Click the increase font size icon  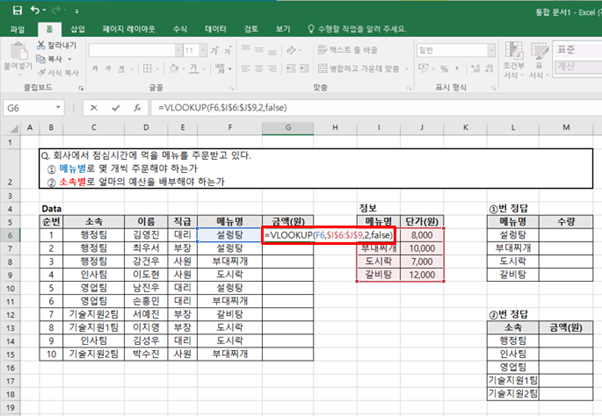[215, 50]
